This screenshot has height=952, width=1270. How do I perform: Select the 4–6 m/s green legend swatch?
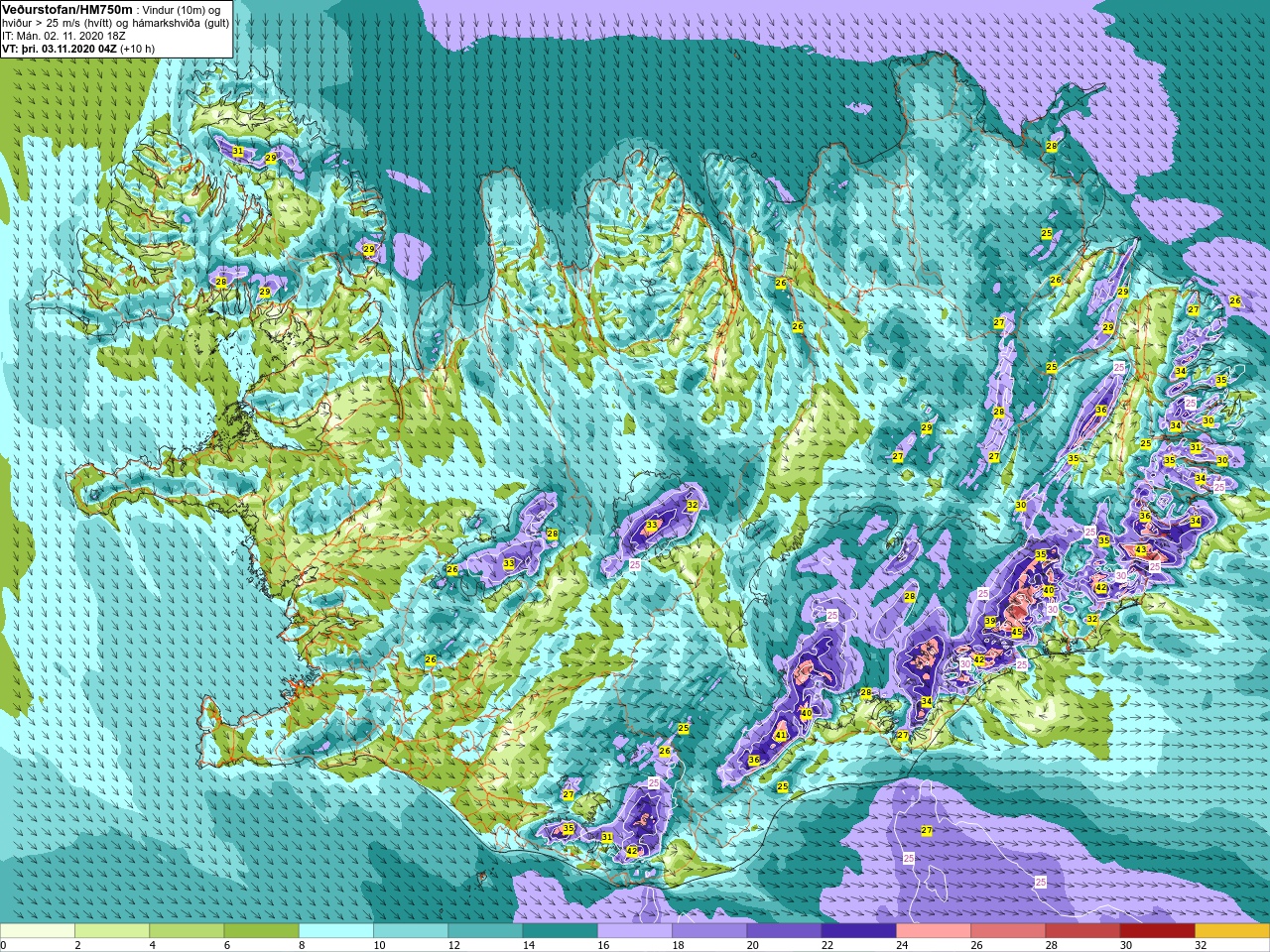(x=187, y=930)
